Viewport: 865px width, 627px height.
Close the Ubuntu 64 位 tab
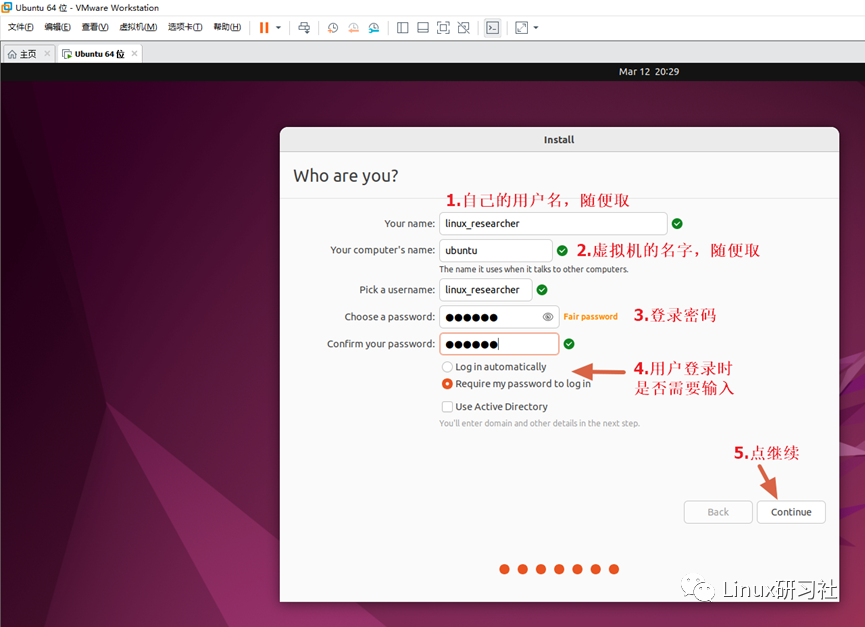[x=135, y=53]
